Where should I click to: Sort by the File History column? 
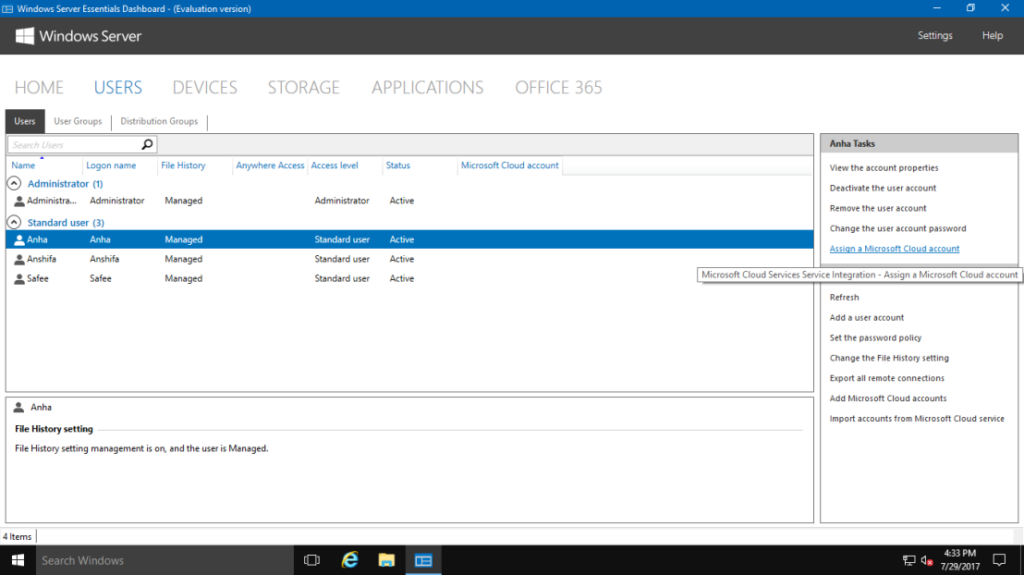pos(183,165)
